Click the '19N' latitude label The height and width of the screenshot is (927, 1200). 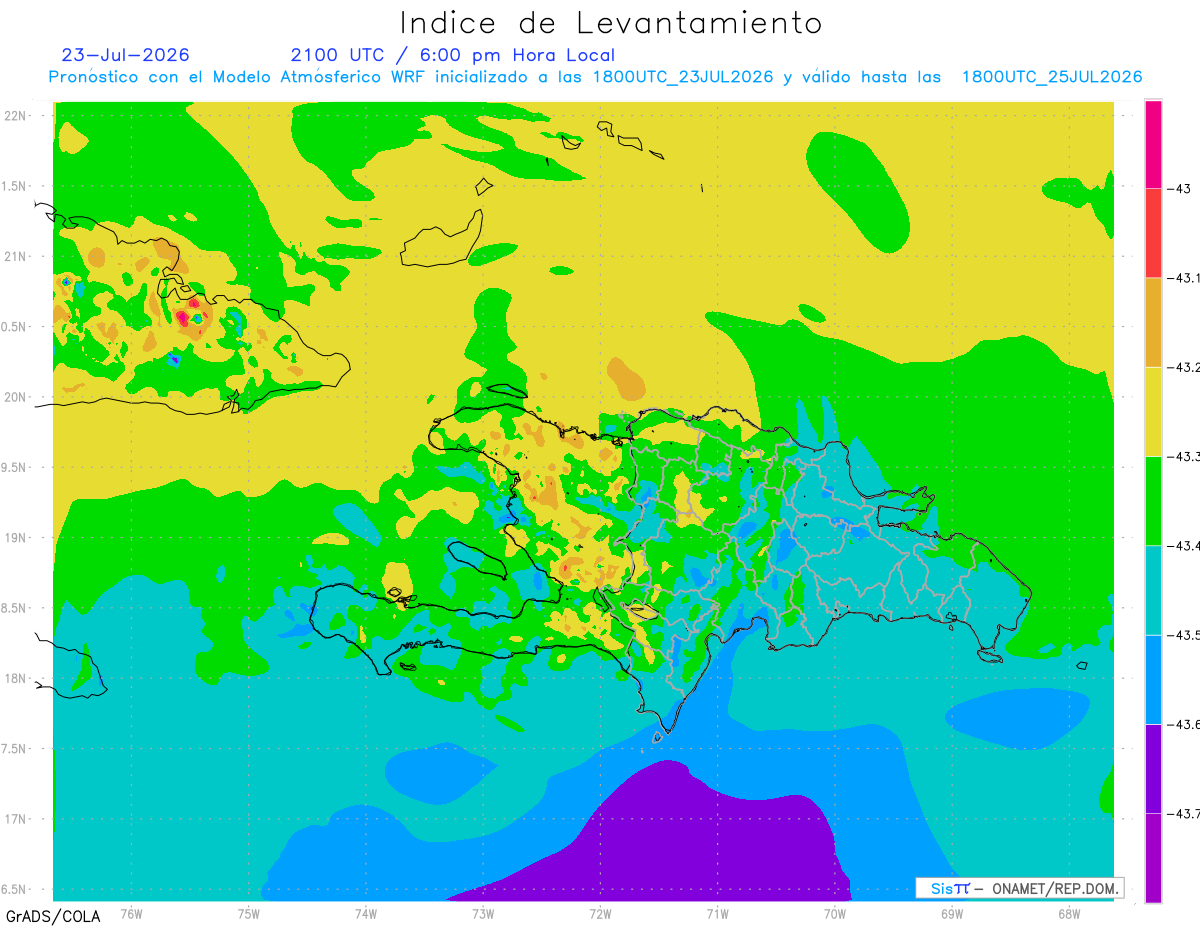click(x=16, y=537)
